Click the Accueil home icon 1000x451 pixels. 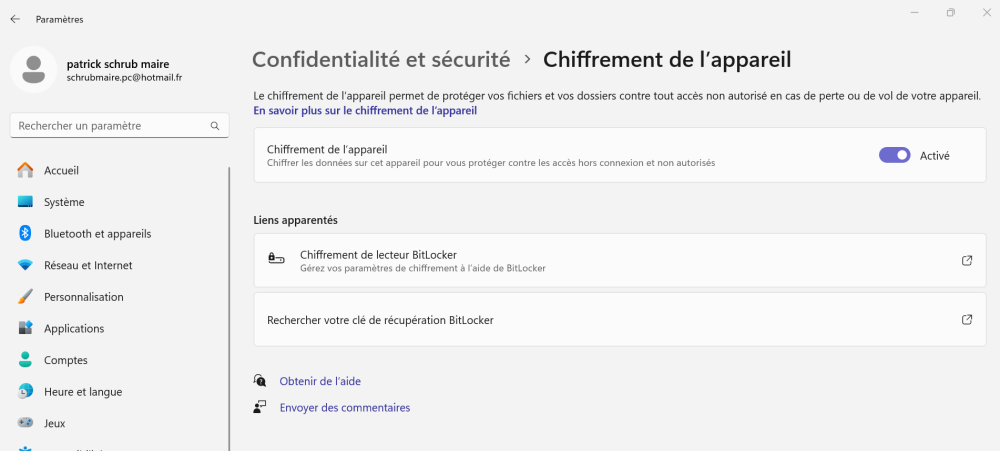[x=26, y=170]
